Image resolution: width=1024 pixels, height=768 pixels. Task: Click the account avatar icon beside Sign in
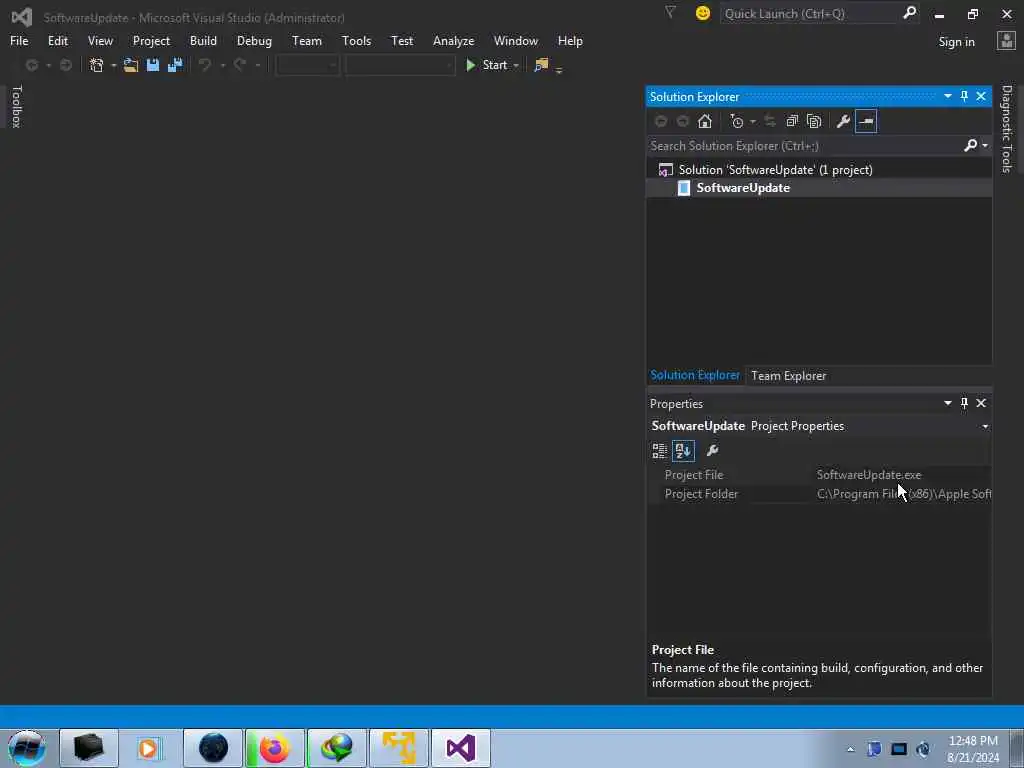(1006, 41)
